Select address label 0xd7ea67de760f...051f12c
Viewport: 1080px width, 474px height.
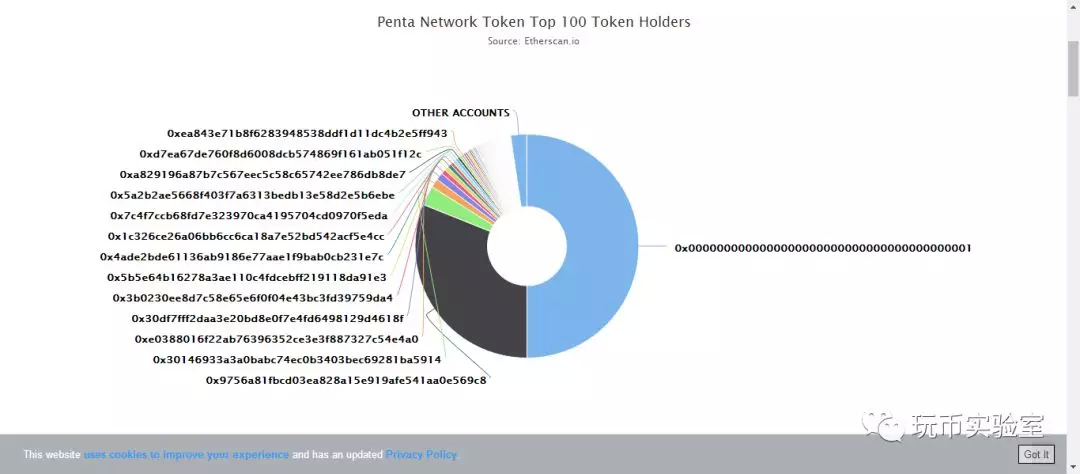pyautogui.click(x=280, y=154)
